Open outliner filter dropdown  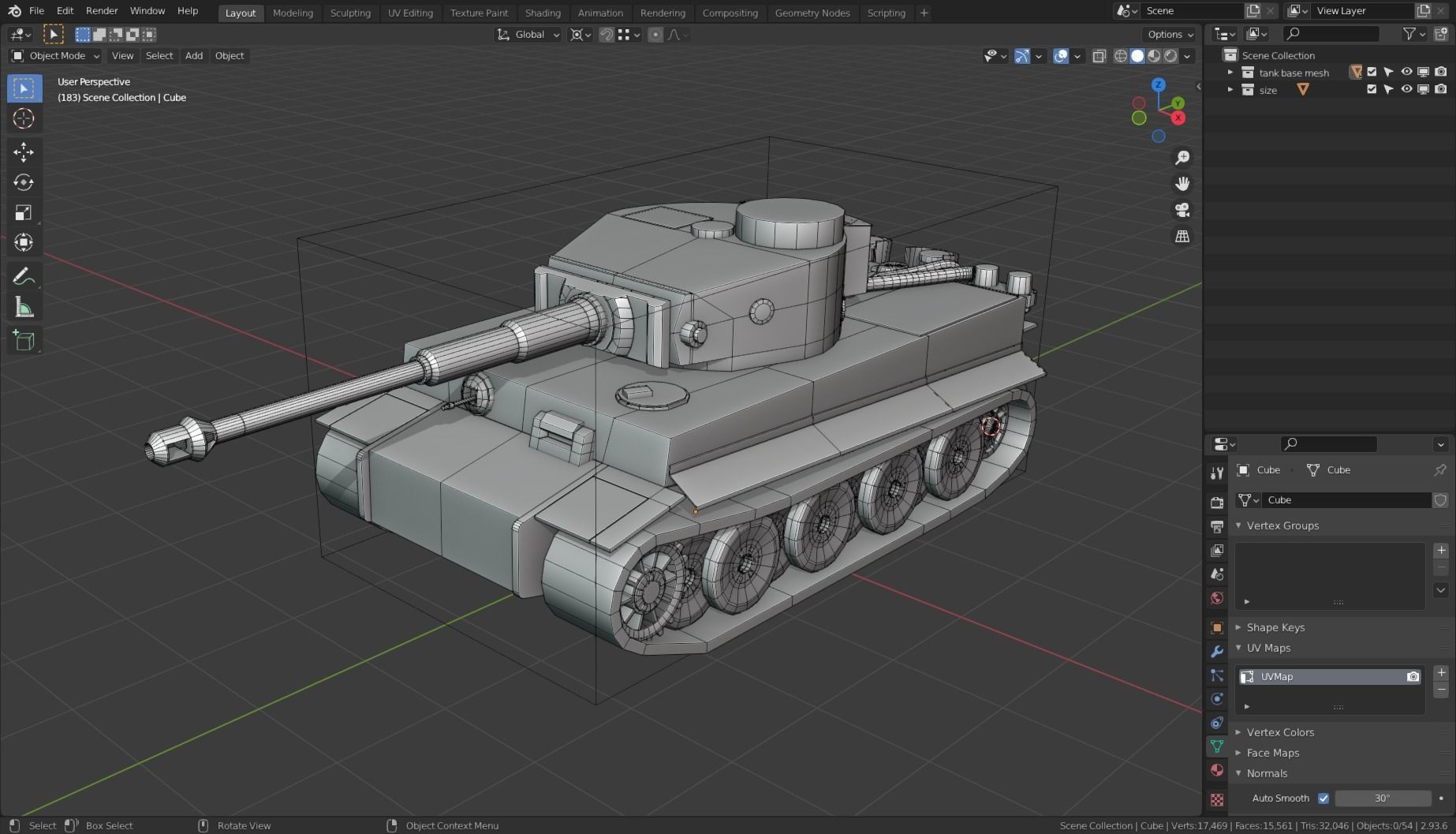1414,34
